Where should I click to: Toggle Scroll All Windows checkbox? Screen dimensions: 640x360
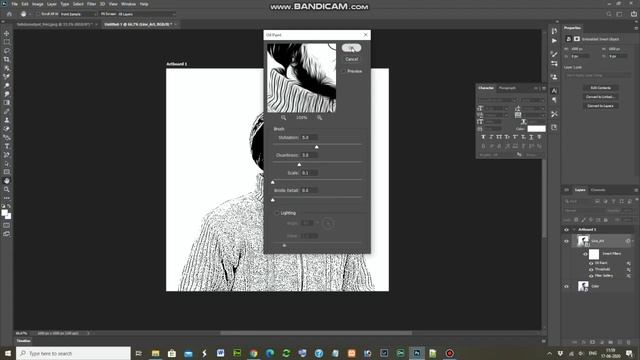point(37,14)
